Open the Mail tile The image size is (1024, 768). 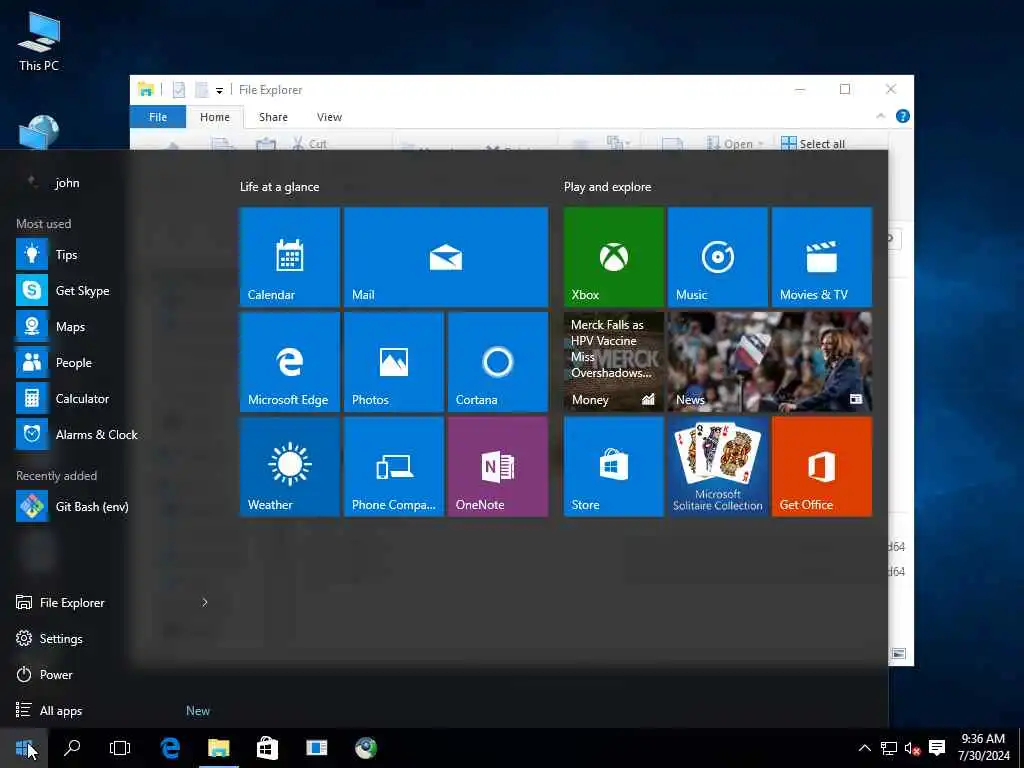coord(445,257)
